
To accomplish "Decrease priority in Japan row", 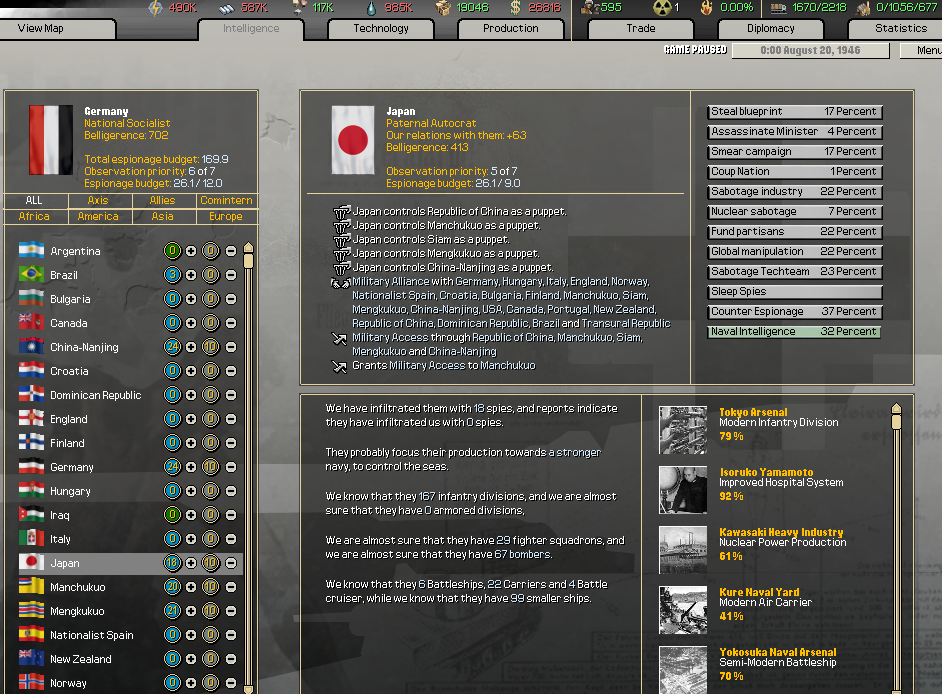I will 231,563.
